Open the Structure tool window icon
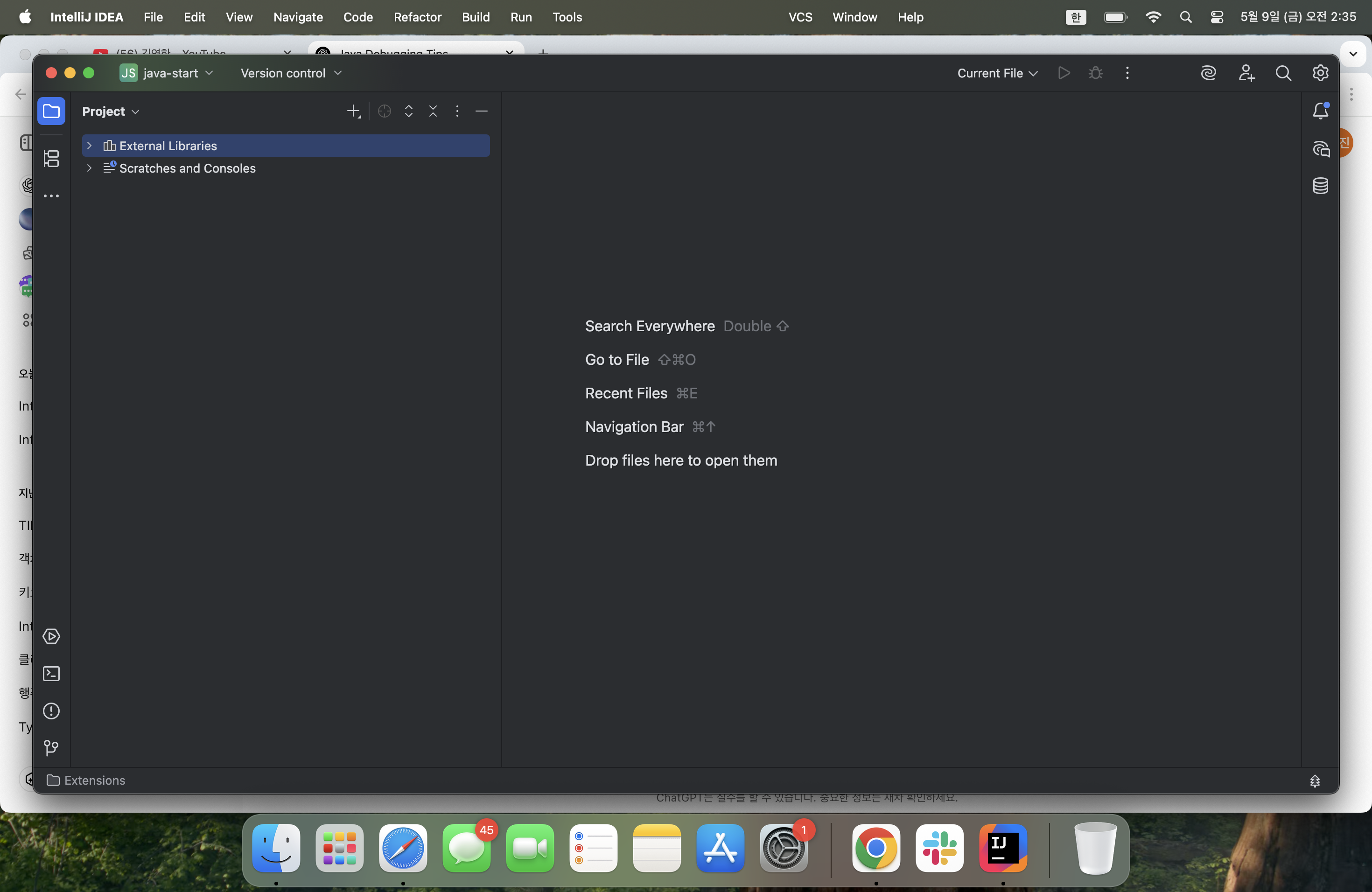 coord(51,159)
